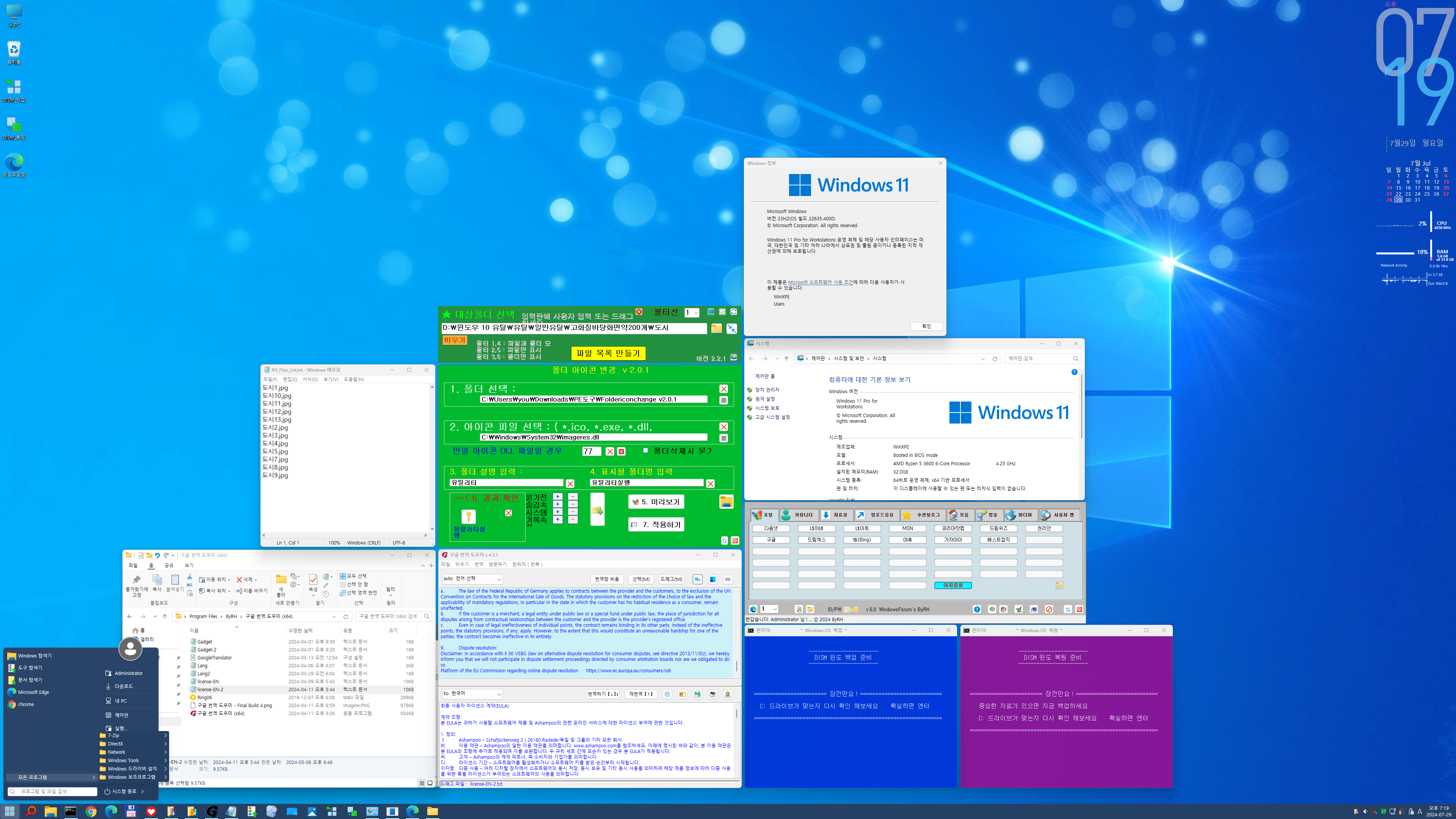Open ko 한국어 target language dropdown
This screenshot has width=1456, height=819.
pyautogui.click(x=472, y=693)
